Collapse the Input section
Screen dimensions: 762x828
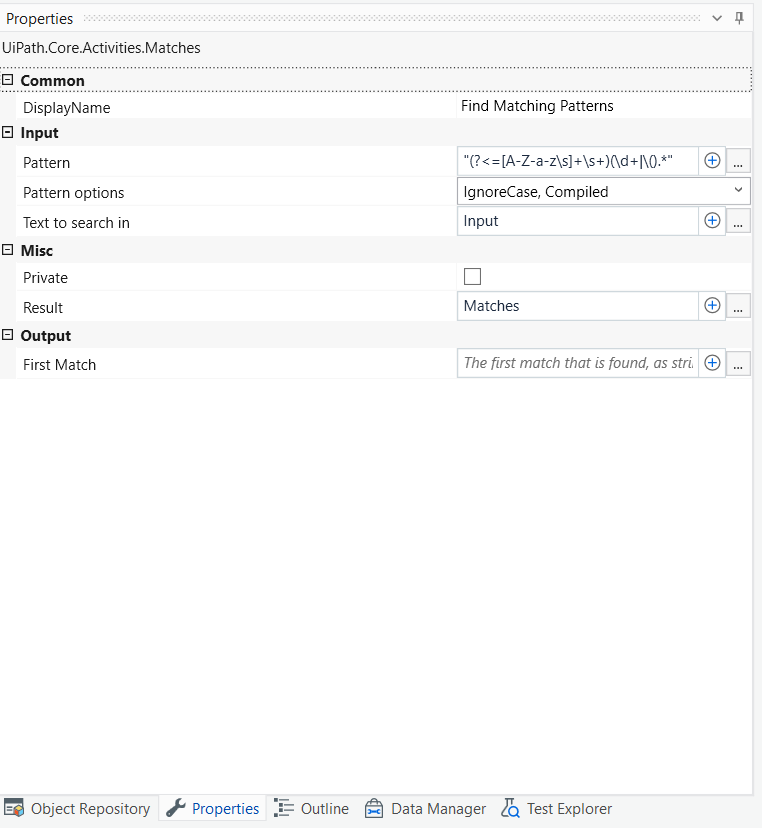[x=7, y=132]
